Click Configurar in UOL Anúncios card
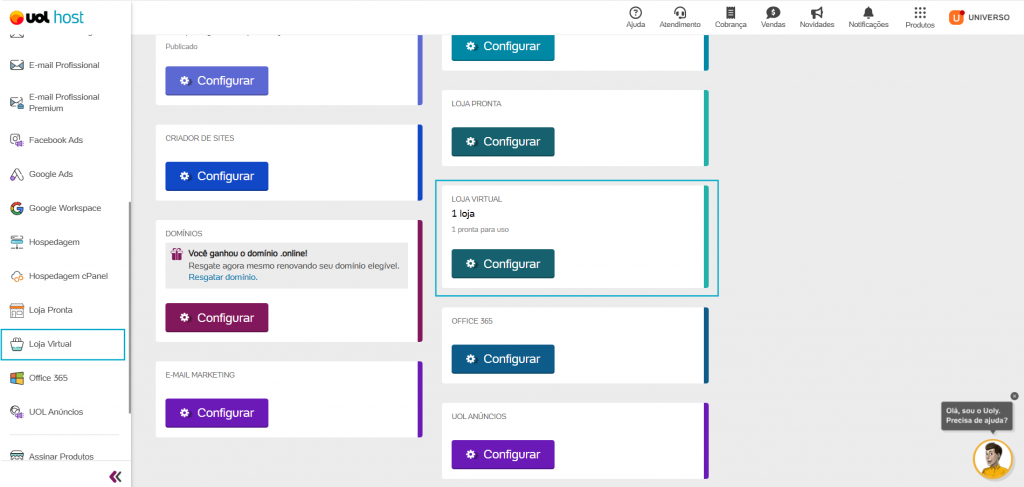1024x487 pixels. [503, 454]
